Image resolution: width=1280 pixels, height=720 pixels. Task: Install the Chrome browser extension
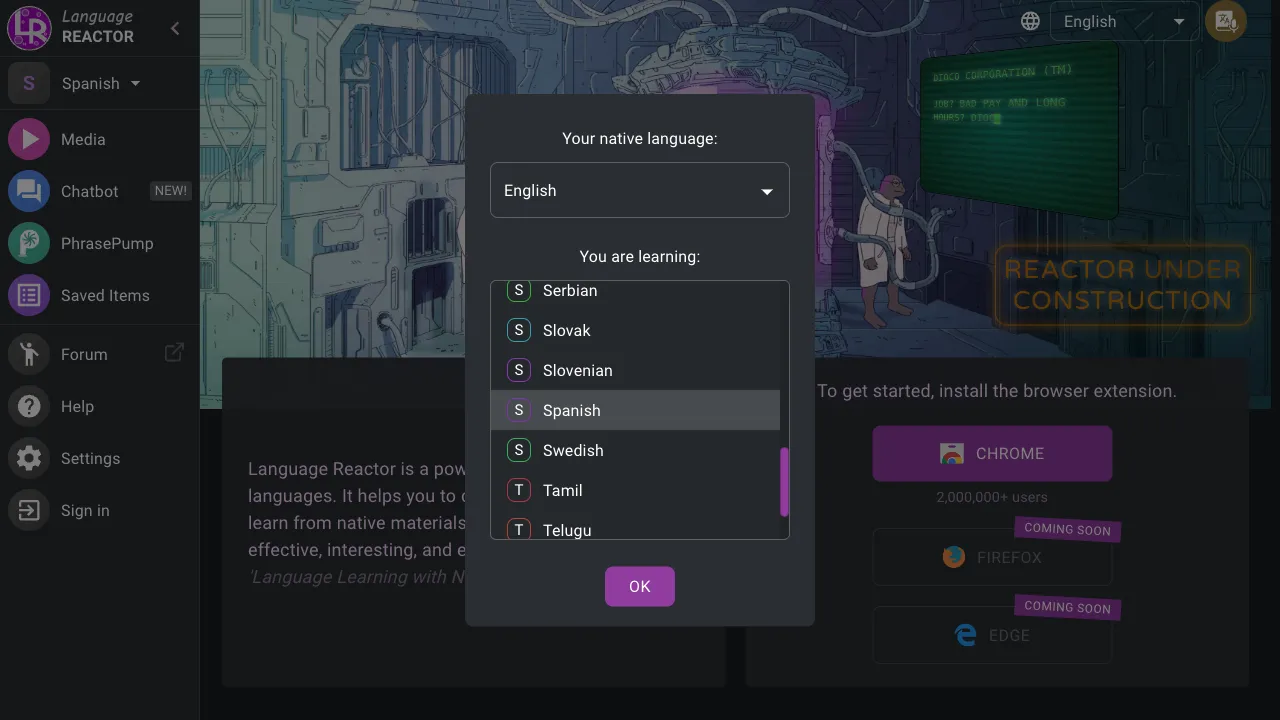992,453
